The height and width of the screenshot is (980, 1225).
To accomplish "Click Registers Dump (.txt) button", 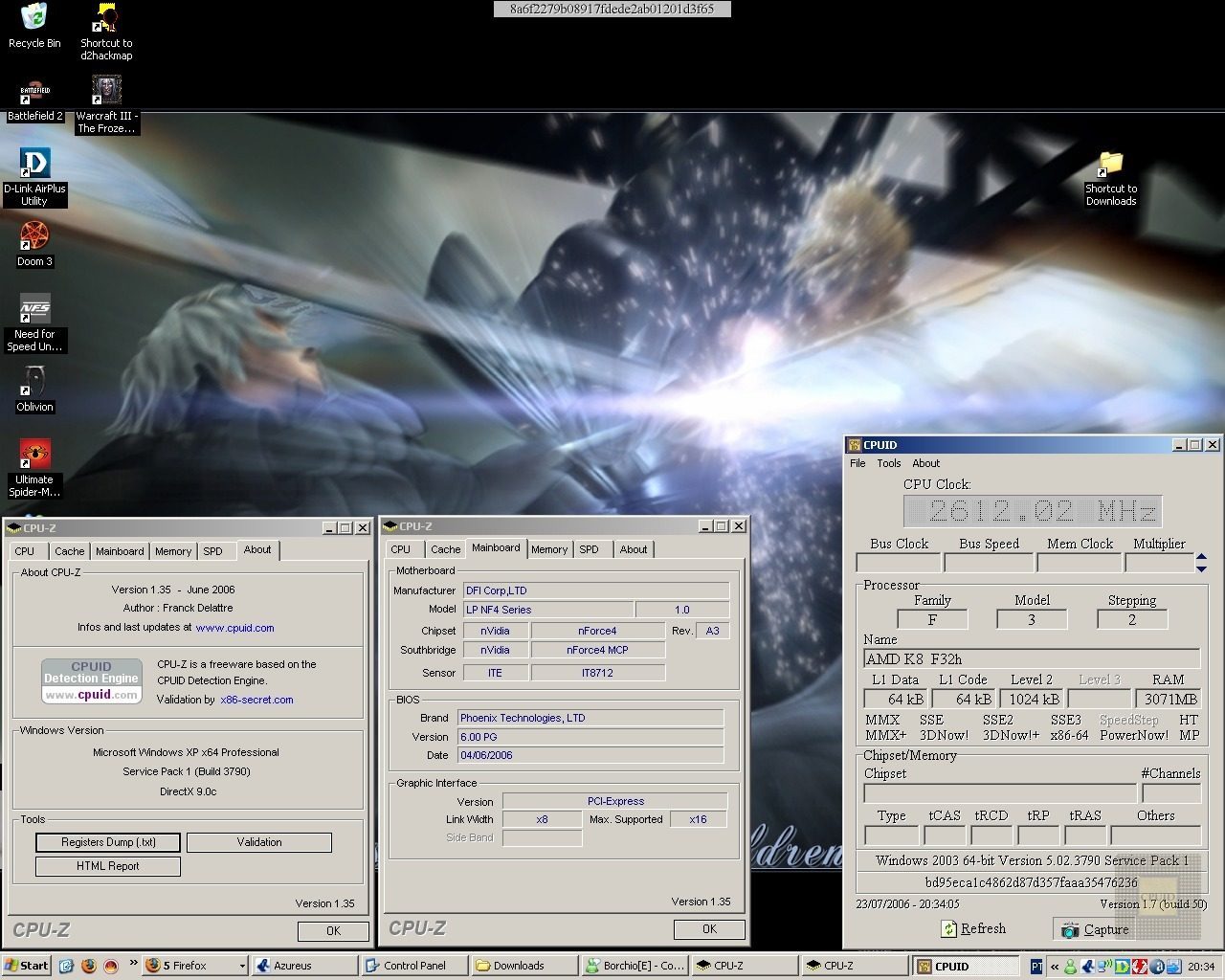I will [x=108, y=842].
